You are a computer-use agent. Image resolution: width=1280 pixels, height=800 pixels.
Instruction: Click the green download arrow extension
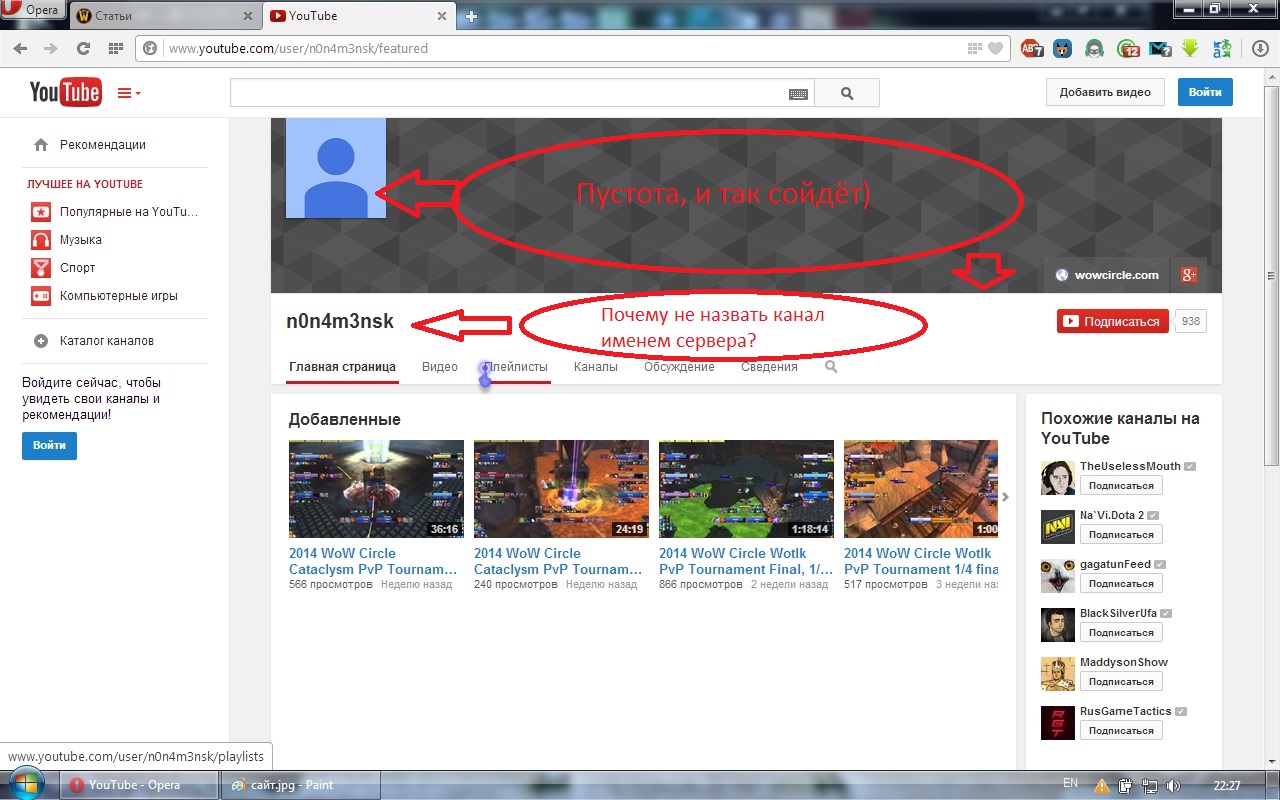coord(1190,48)
